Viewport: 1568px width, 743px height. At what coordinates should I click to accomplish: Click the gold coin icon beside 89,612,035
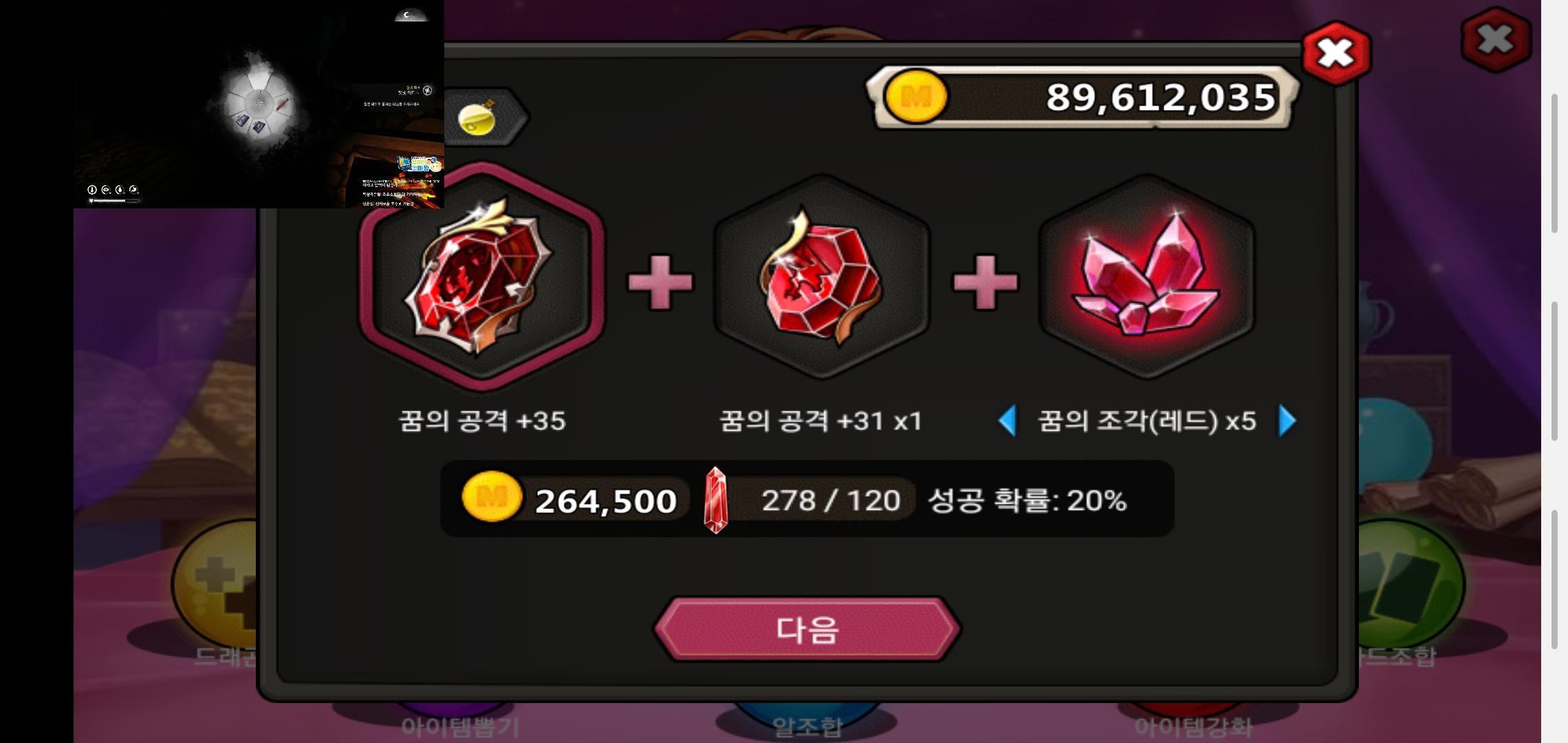pyautogui.click(x=915, y=97)
